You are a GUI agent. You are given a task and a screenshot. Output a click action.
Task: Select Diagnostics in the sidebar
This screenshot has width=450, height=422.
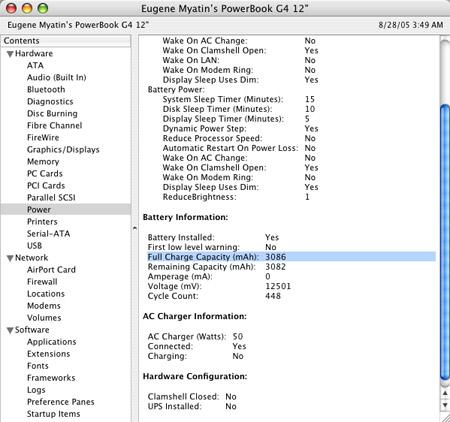50,101
